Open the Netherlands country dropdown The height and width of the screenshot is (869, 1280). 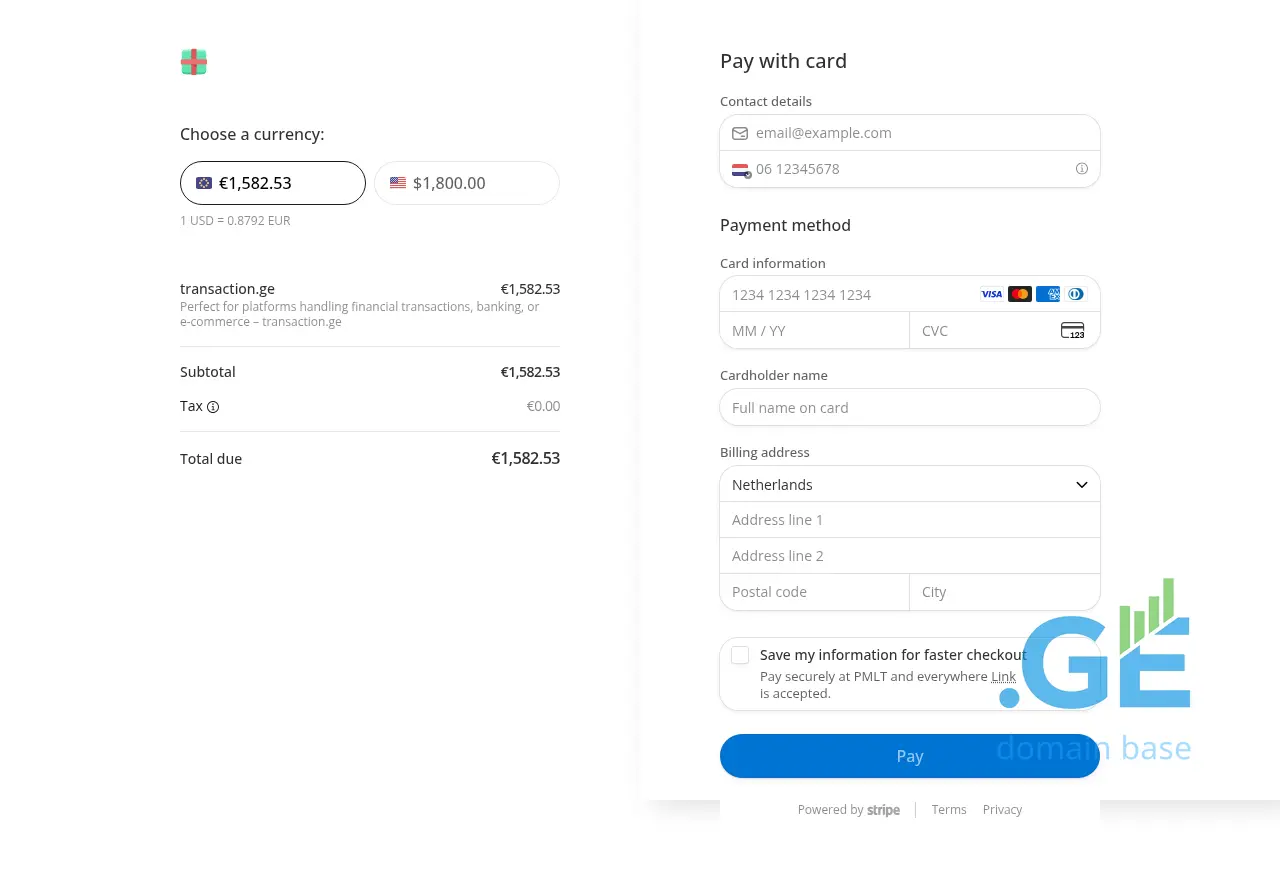click(909, 484)
